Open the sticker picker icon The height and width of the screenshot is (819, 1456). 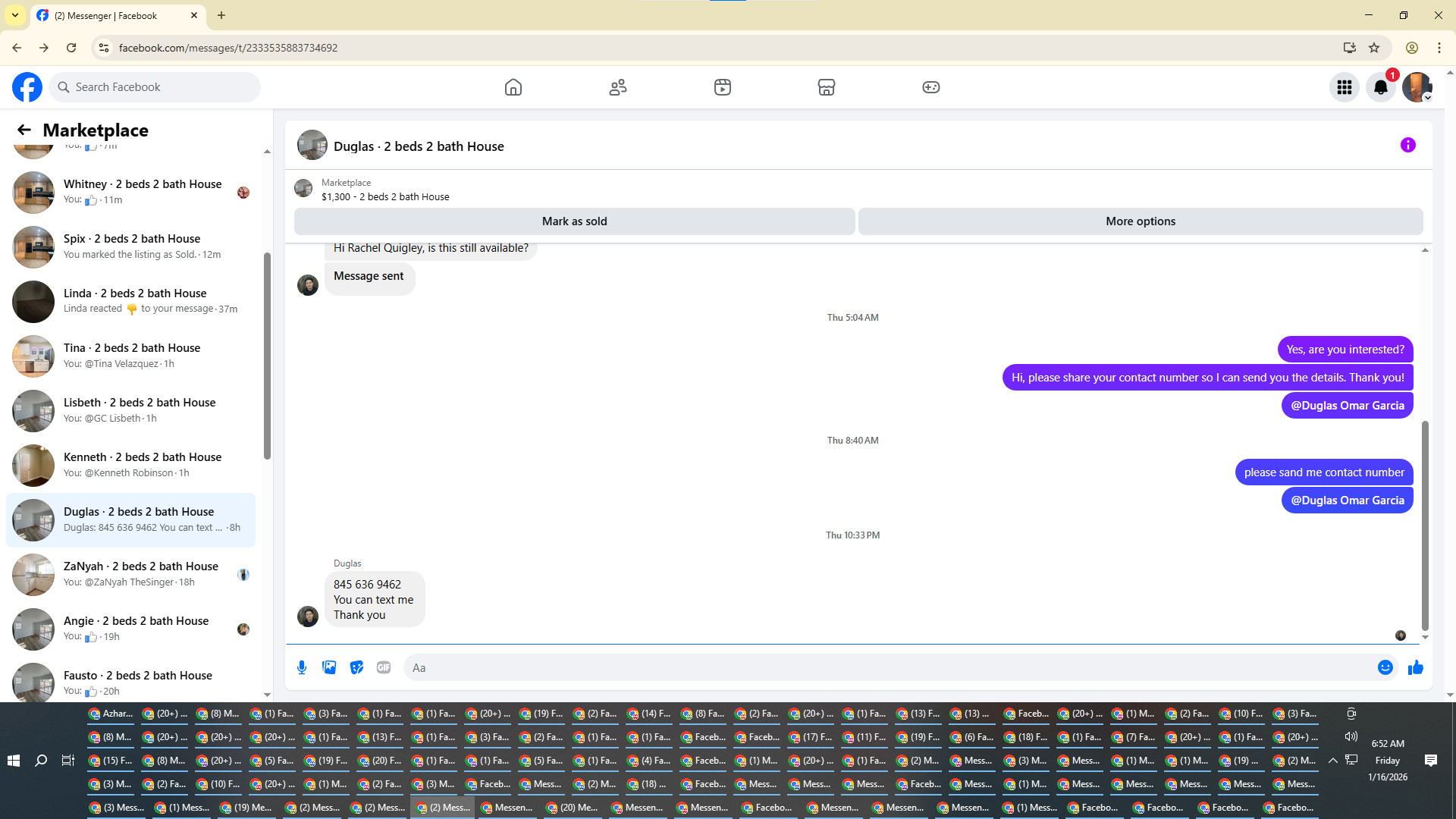pyautogui.click(x=356, y=667)
